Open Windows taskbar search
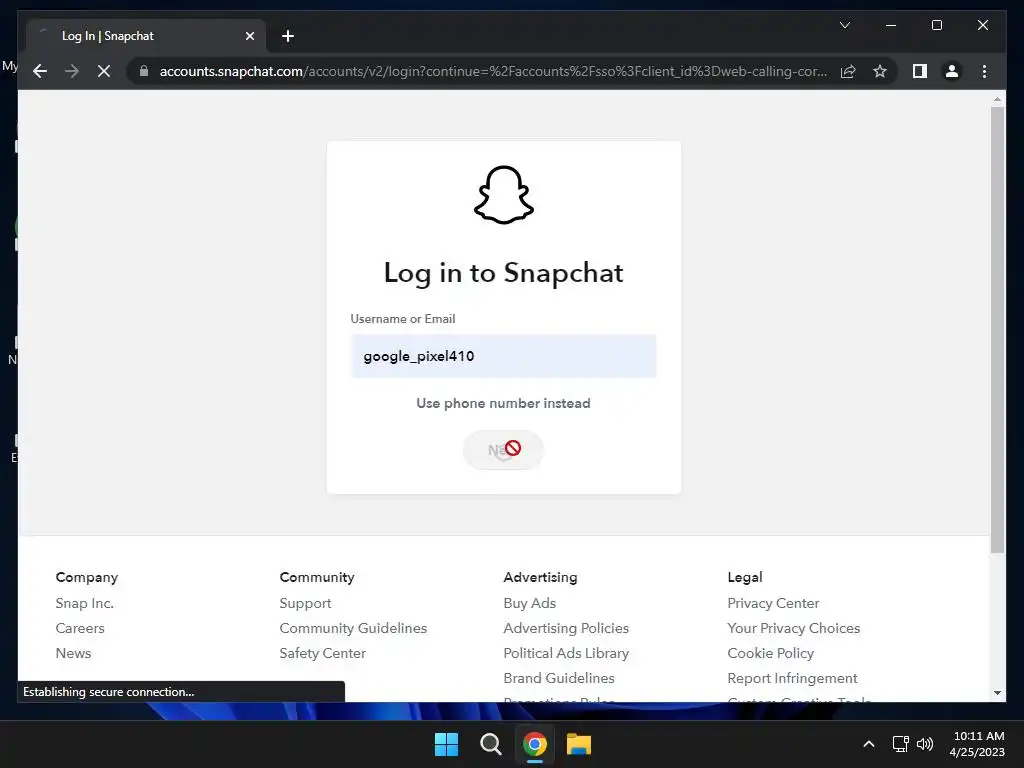This screenshot has width=1024, height=768. (490, 744)
